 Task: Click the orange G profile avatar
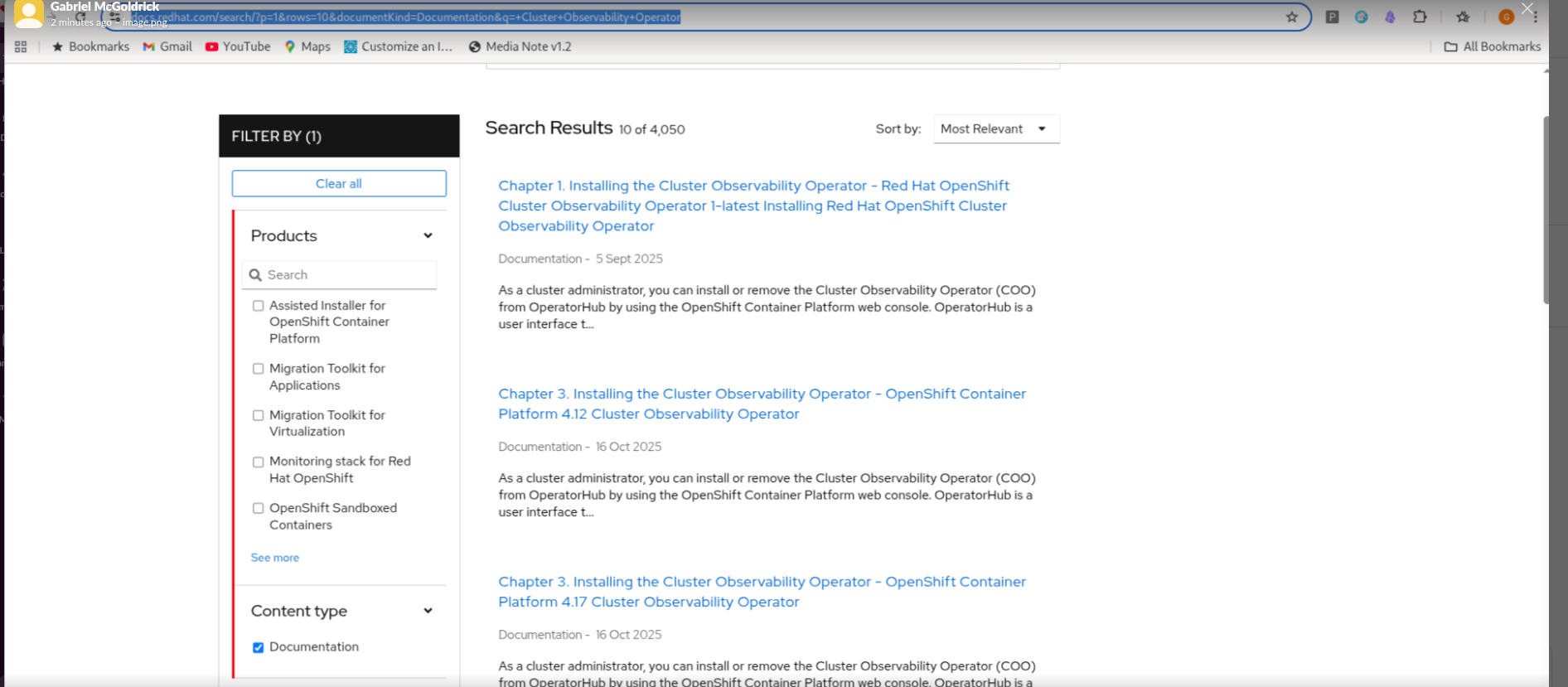pos(1507,17)
